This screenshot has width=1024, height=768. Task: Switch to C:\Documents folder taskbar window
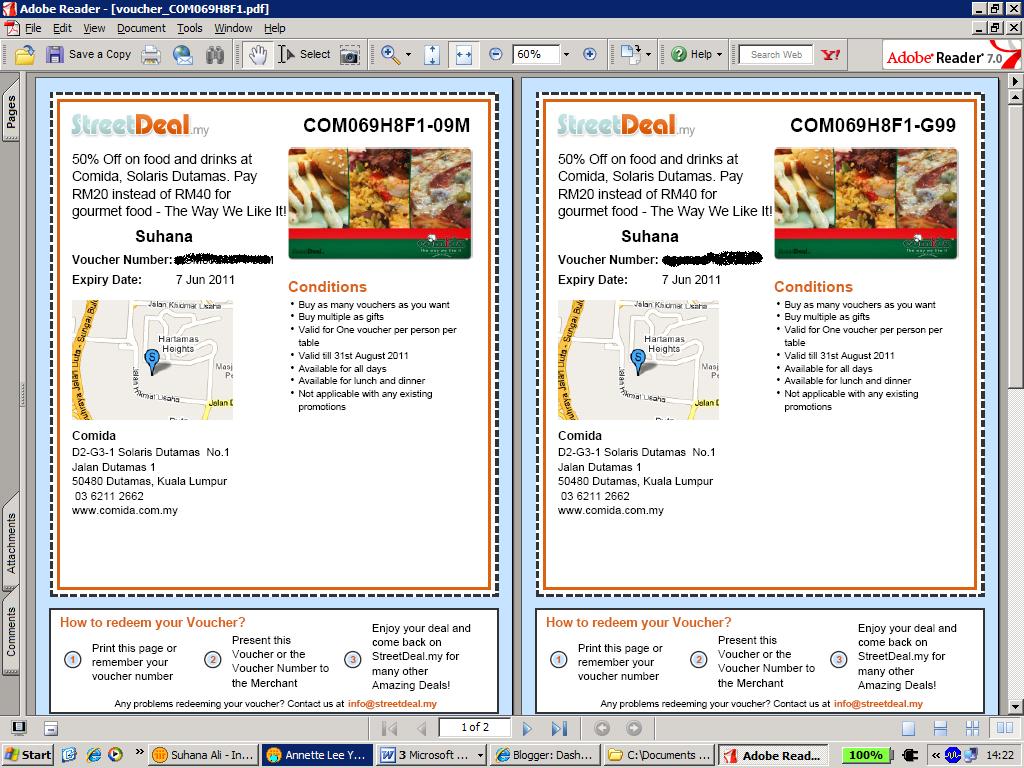[659, 755]
